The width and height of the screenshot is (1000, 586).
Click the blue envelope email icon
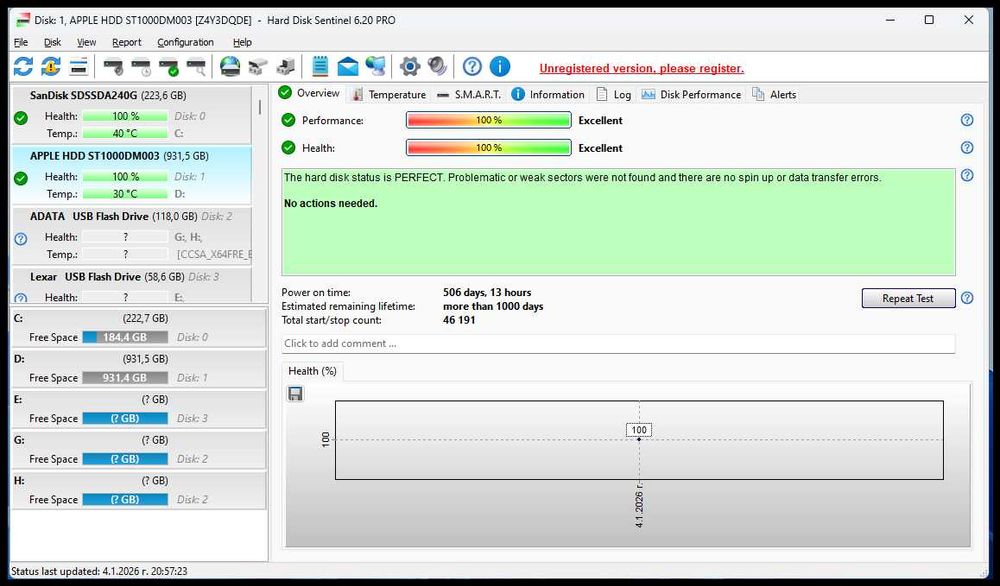(348, 66)
